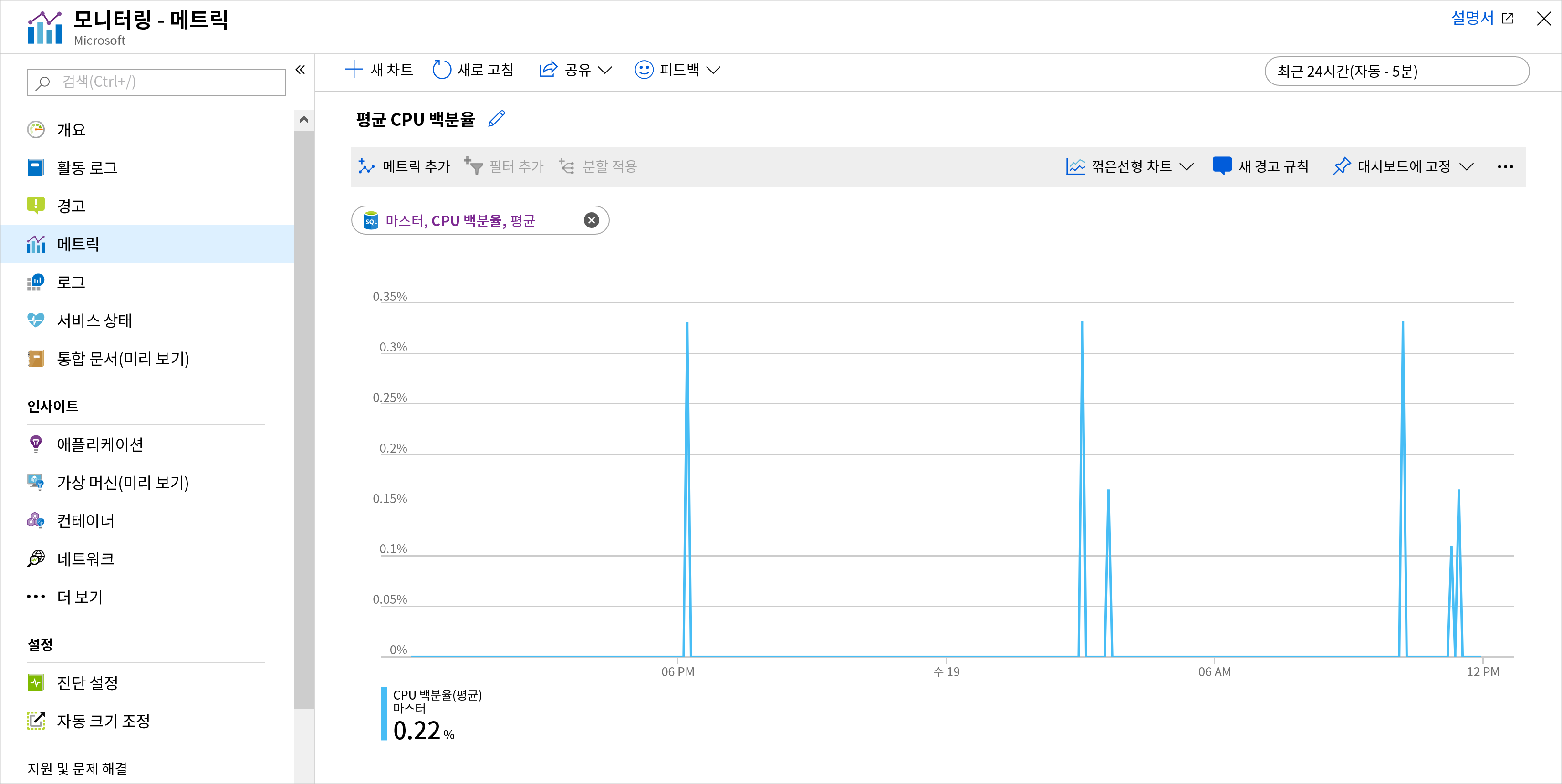Open the 꺾은선형 차트 chart type dropdown
Image resolution: width=1562 pixels, height=784 pixels.
1130,166
